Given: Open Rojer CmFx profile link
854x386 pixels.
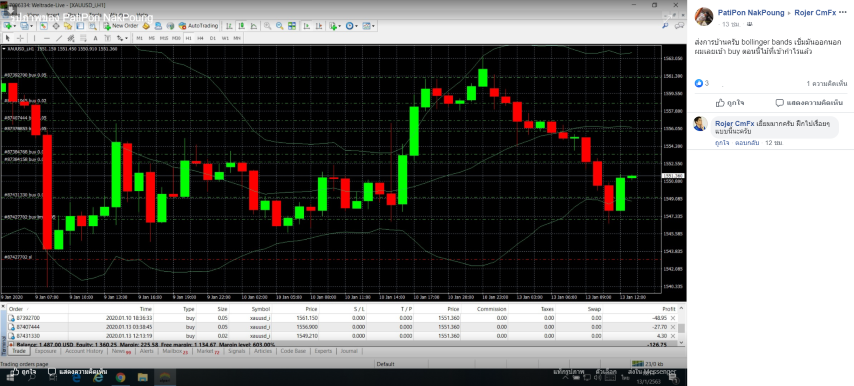Looking at the screenshot, I should point(815,13).
